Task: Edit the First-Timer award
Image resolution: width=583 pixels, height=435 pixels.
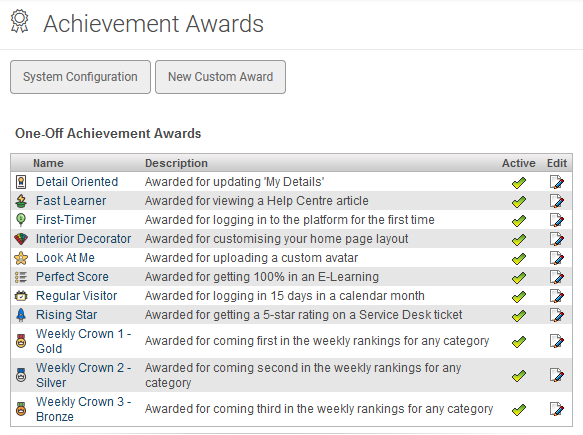Action: click(x=557, y=220)
